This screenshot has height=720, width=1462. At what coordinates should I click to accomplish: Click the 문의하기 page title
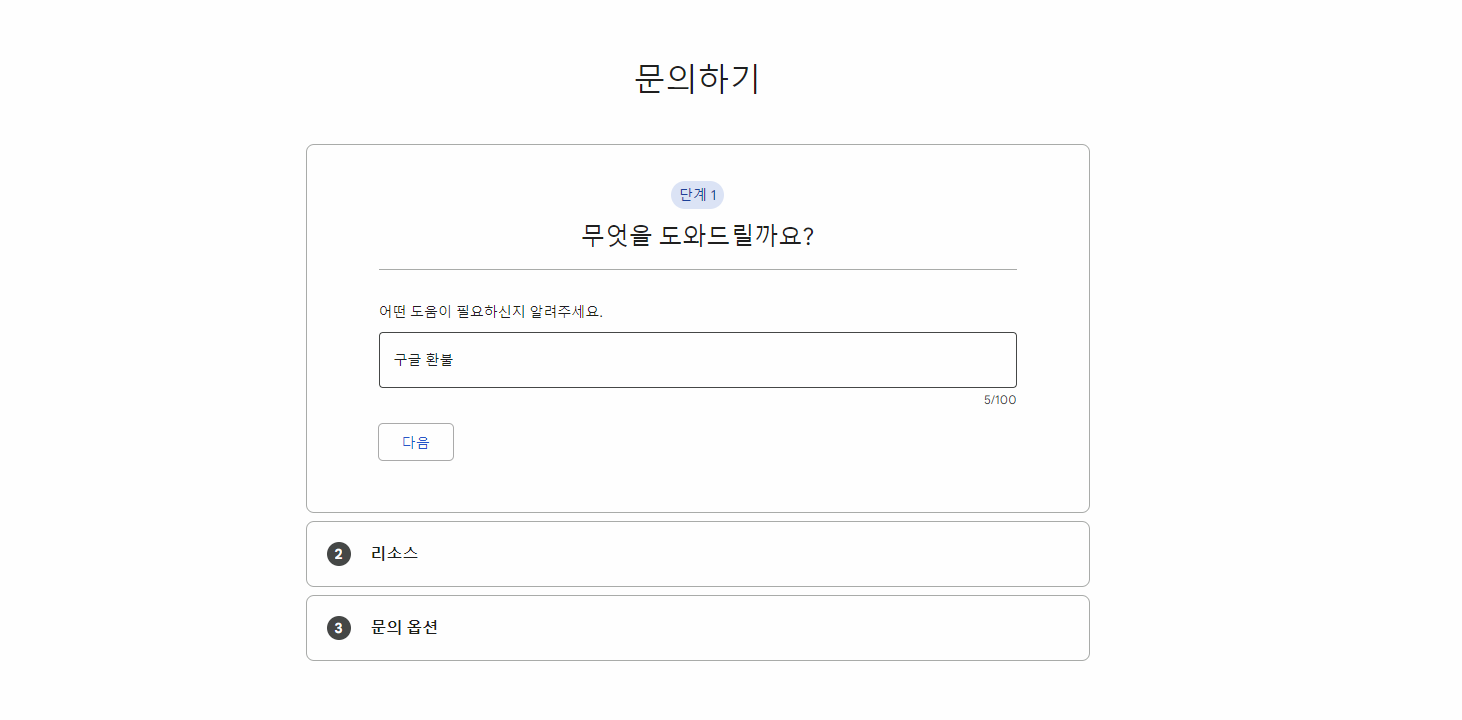pyautogui.click(x=697, y=79)
